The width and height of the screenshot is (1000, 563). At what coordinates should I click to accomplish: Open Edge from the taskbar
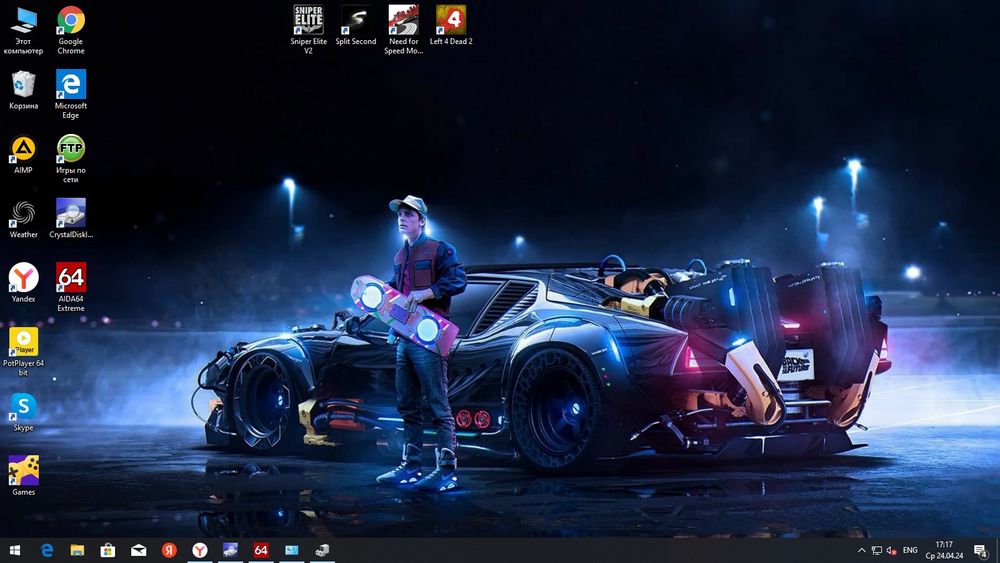point(47,550)
